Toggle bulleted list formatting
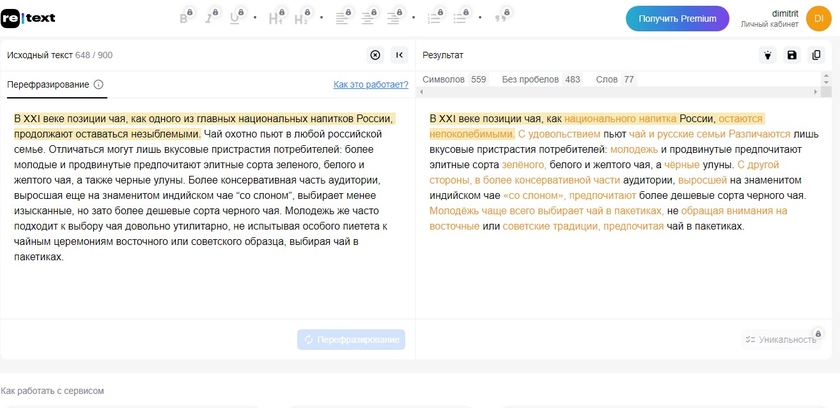Screen dimensions: 840x408 tap(461, 18)
